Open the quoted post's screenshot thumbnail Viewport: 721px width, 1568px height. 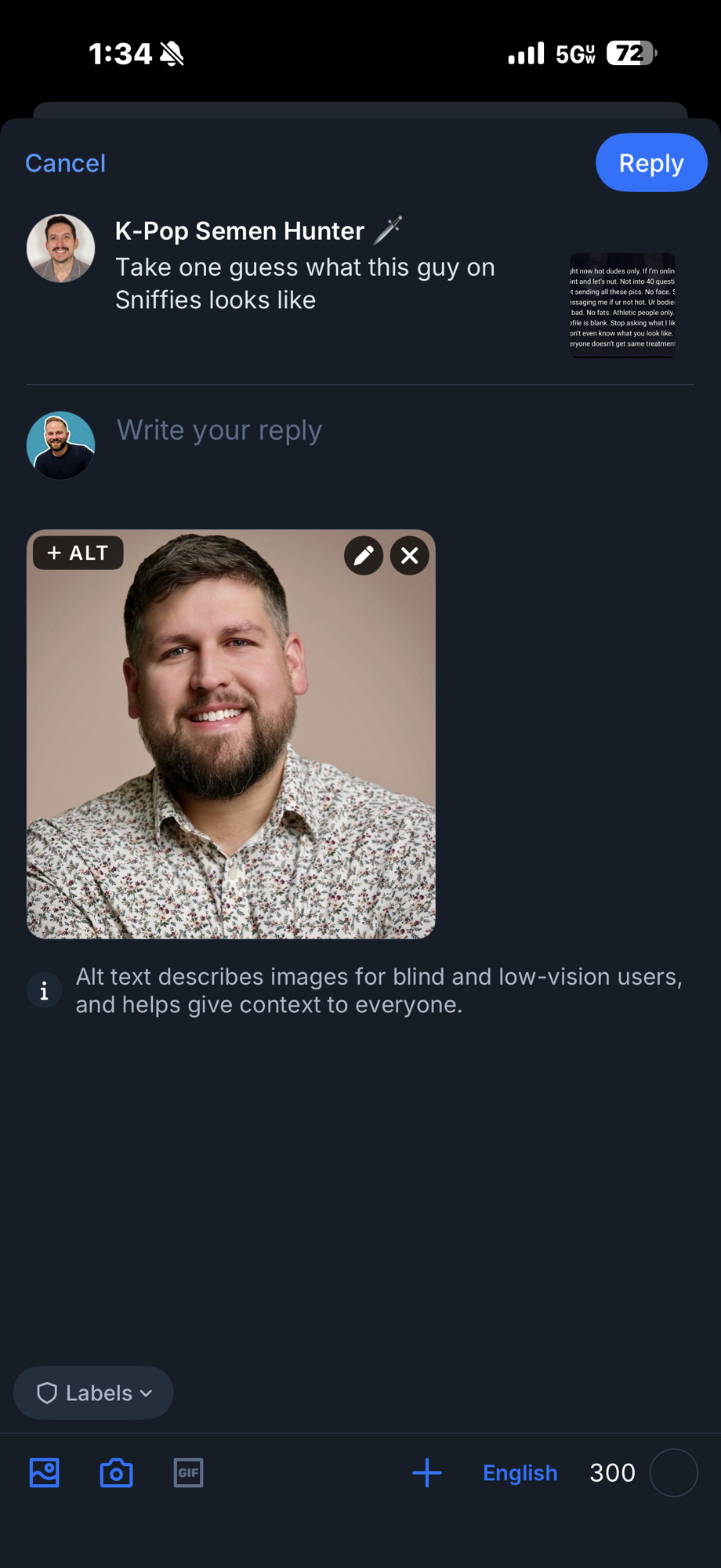point(622,306)
